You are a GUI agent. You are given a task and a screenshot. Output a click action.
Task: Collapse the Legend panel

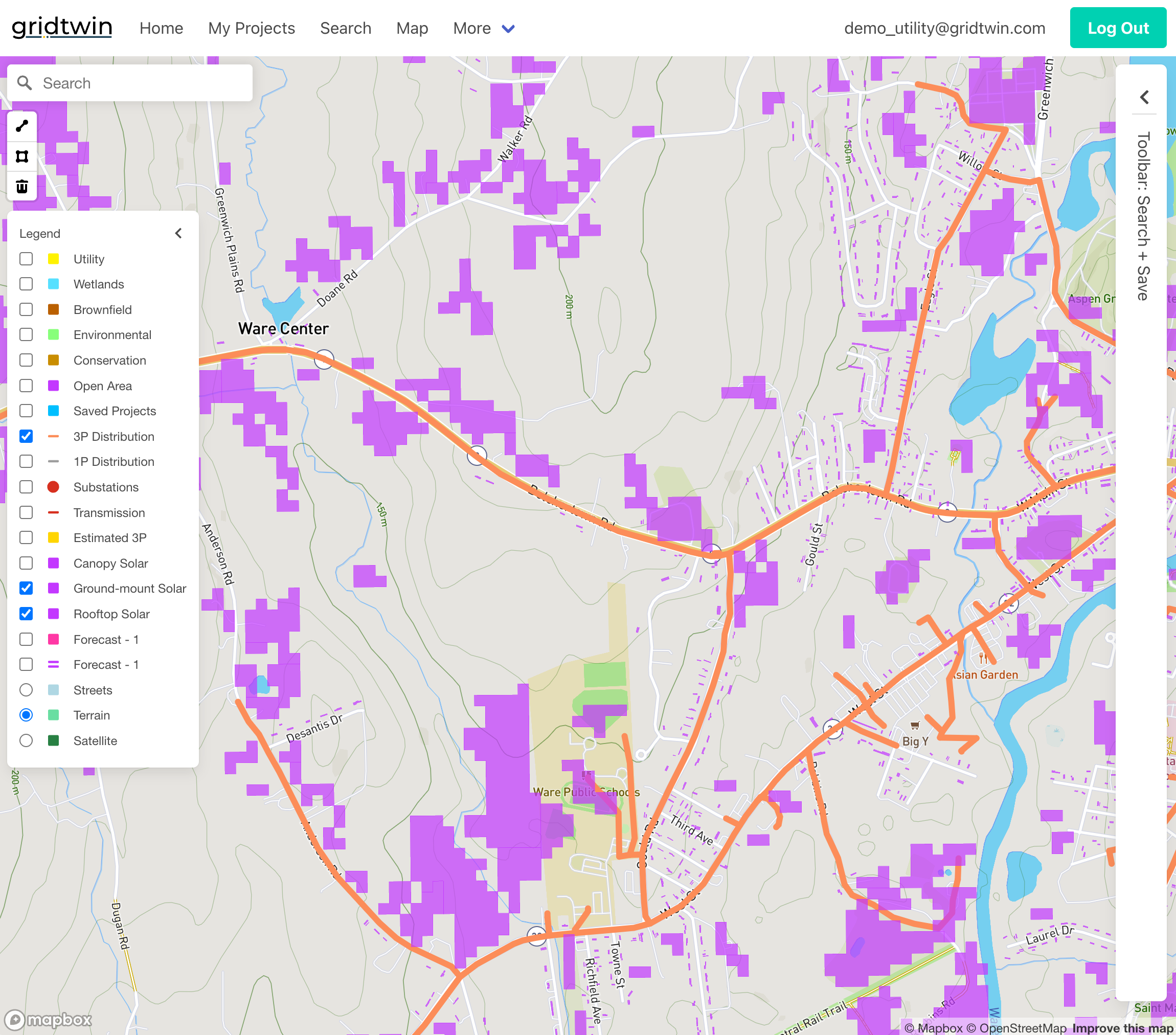pyautogui.click(x=178, y=233)
